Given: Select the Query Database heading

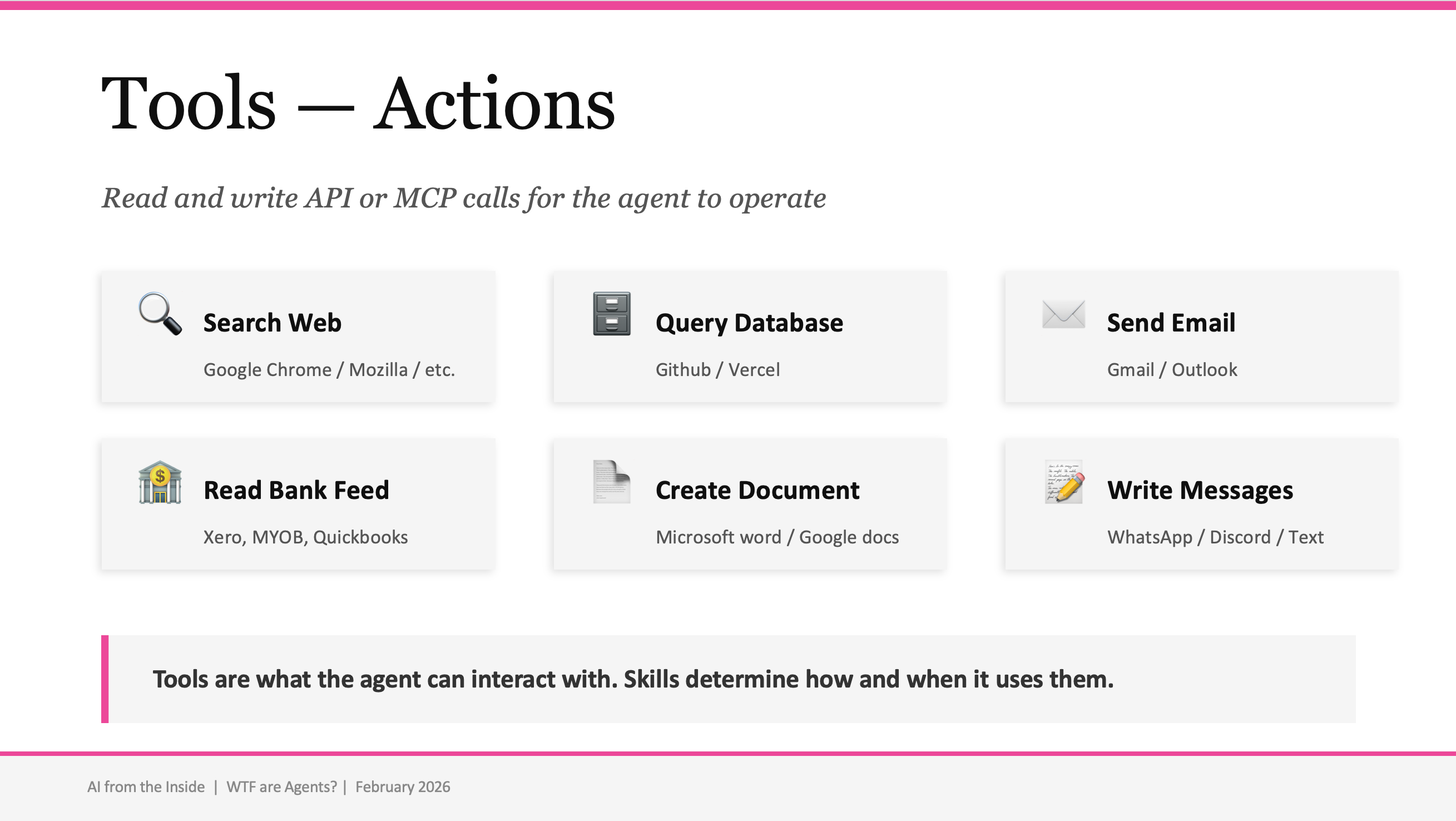Looking at the screenshot, I should point(749,322).
